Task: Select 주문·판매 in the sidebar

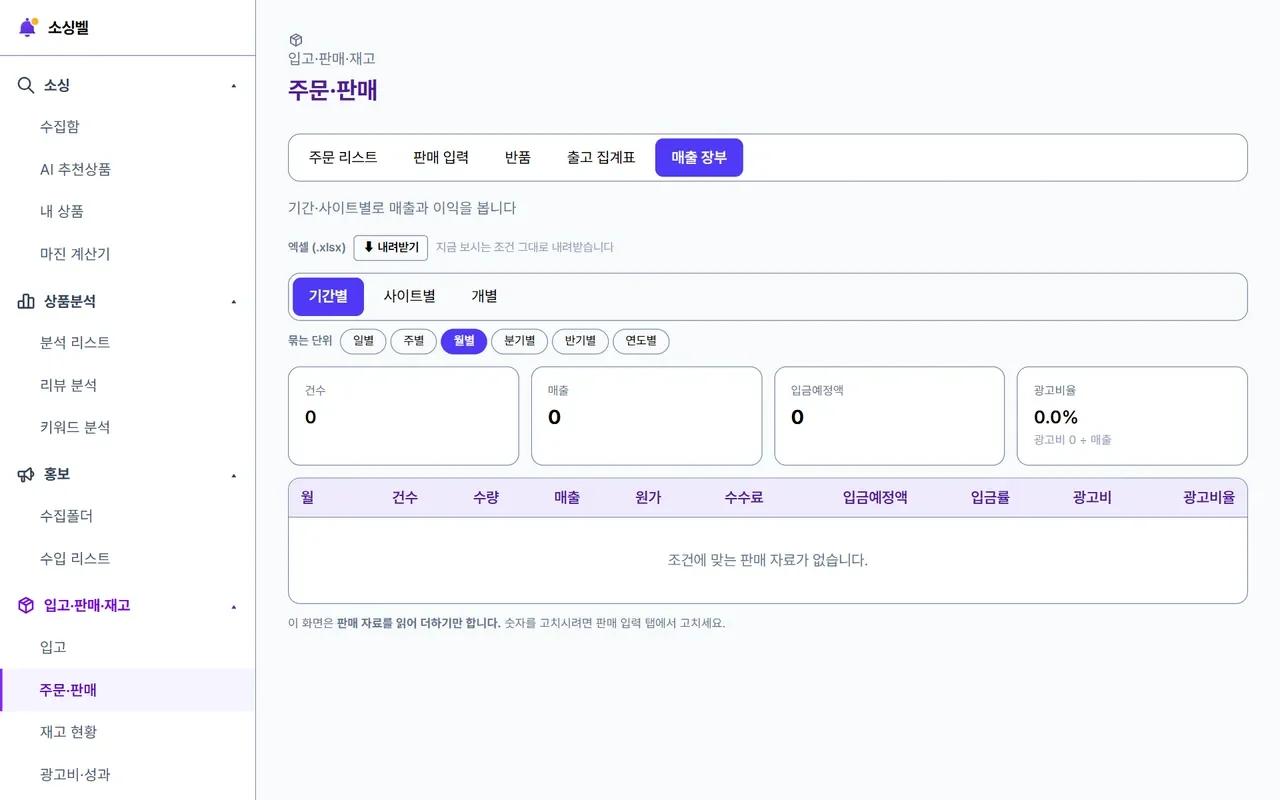Action: pyautogui.click(x=128, y=690)
